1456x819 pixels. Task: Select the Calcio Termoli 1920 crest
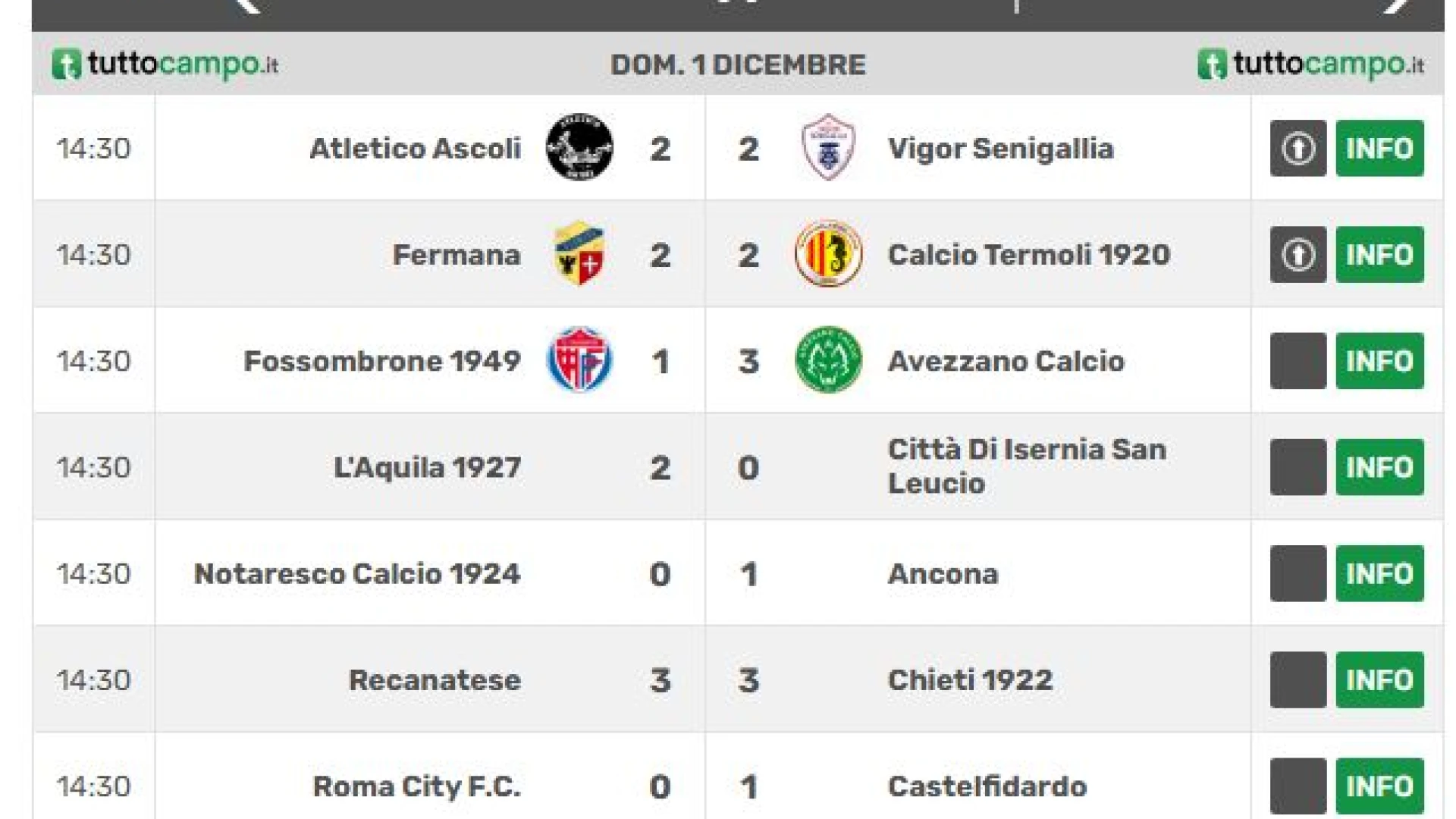click(828, 254)
